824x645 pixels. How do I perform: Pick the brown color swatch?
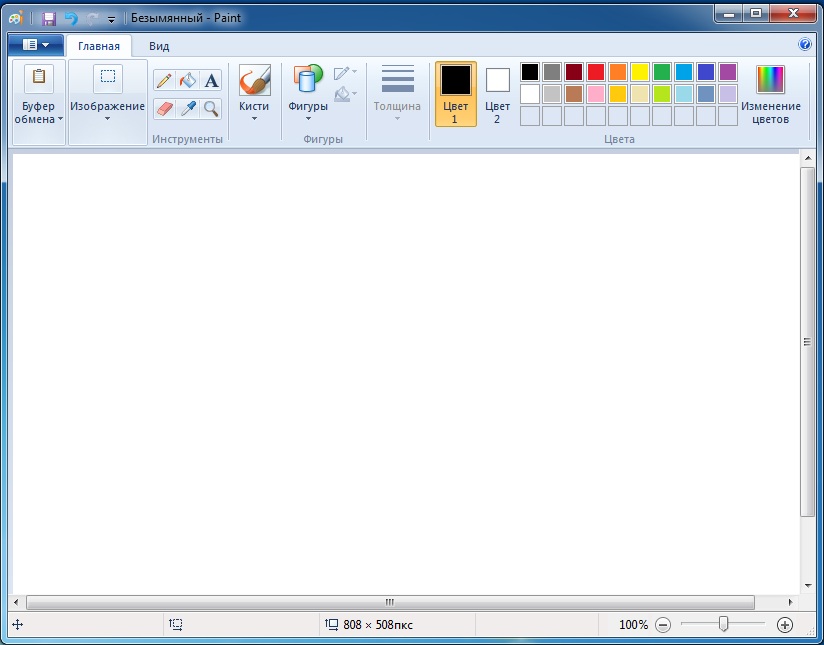coord(574,94)
